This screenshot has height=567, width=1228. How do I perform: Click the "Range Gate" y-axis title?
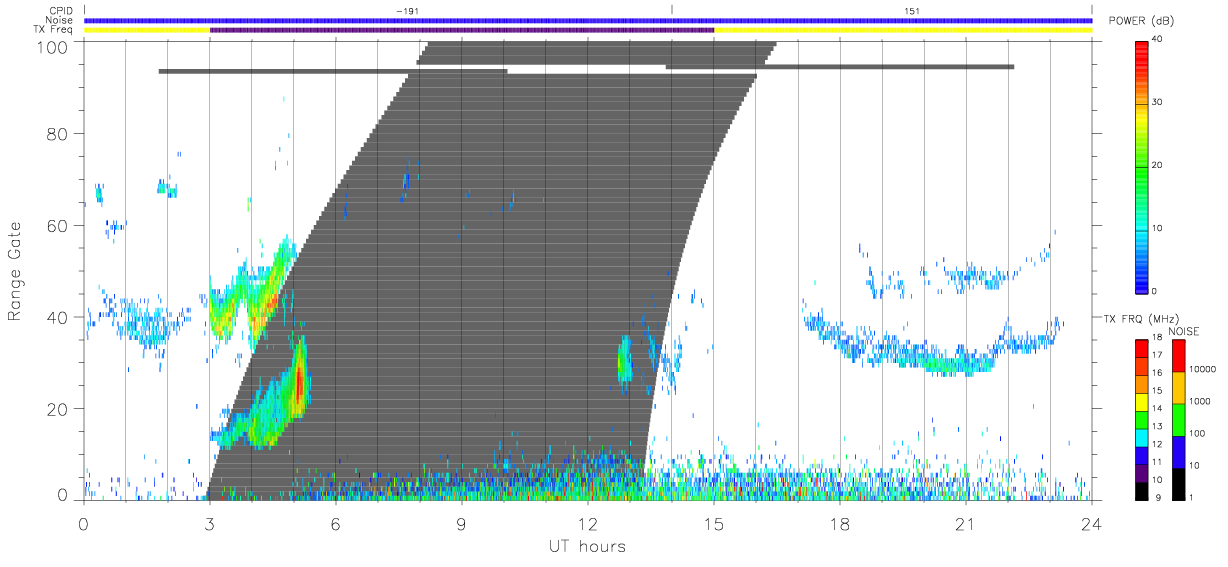(x=16, y=272)
